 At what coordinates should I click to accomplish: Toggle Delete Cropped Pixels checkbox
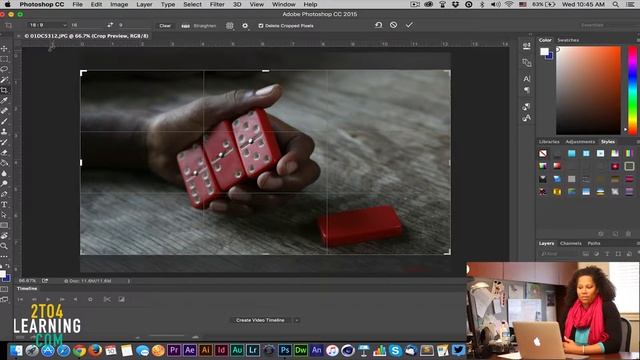pyautogui.click(x=260, y=26)
